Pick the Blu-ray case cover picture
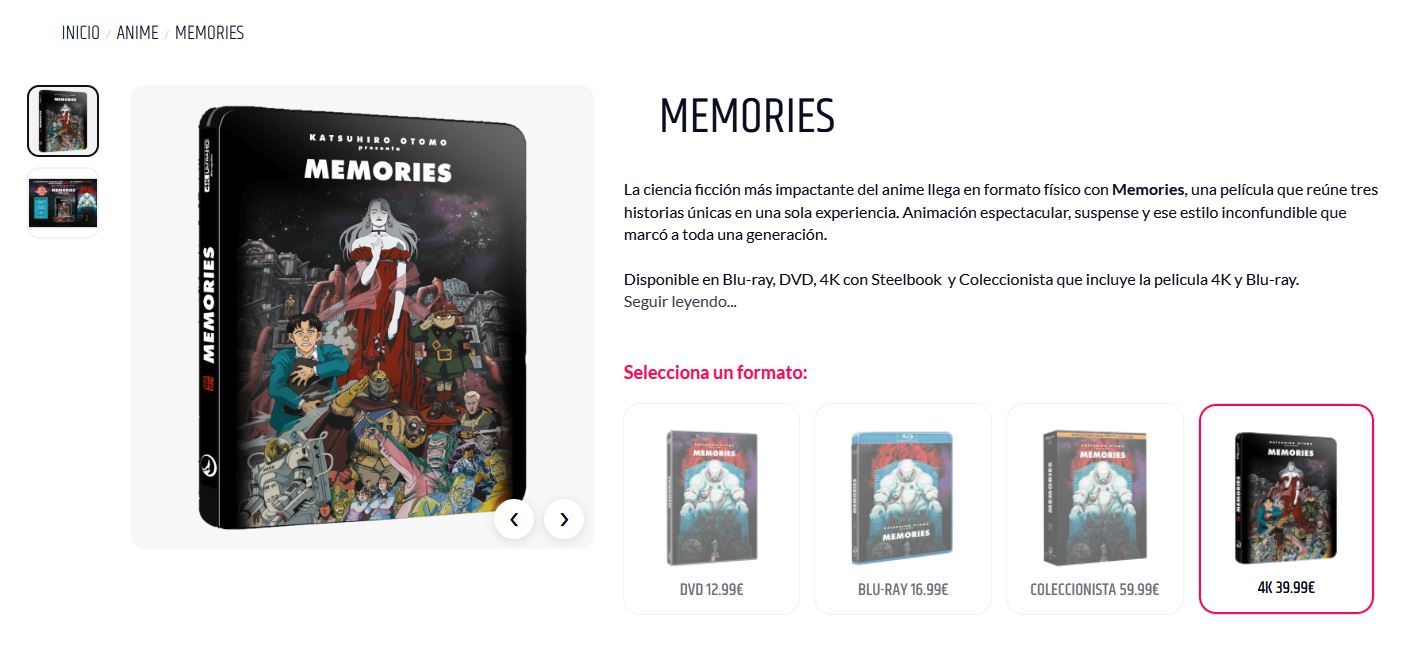Viewport: 1415px width, 653px height. (x=902, y=497)
